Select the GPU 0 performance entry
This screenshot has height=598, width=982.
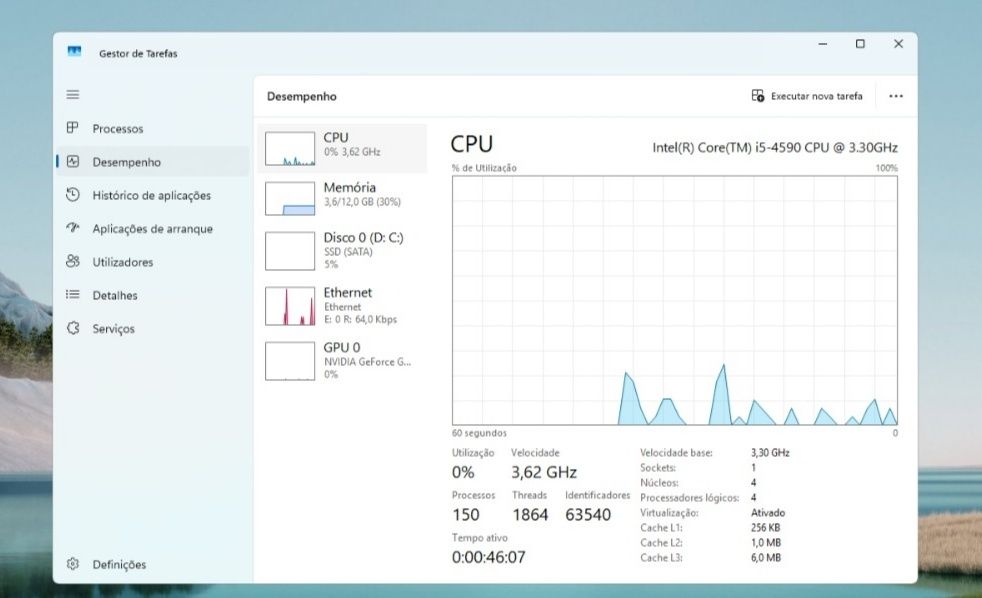[342, 361]
